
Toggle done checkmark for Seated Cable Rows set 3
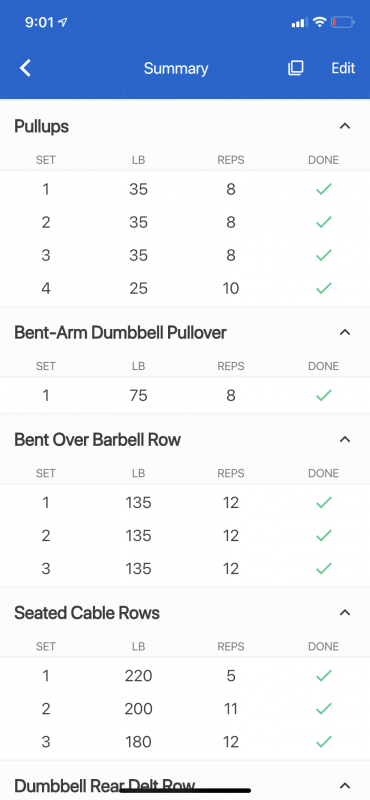pyautogui.click(x=324, y=741)
